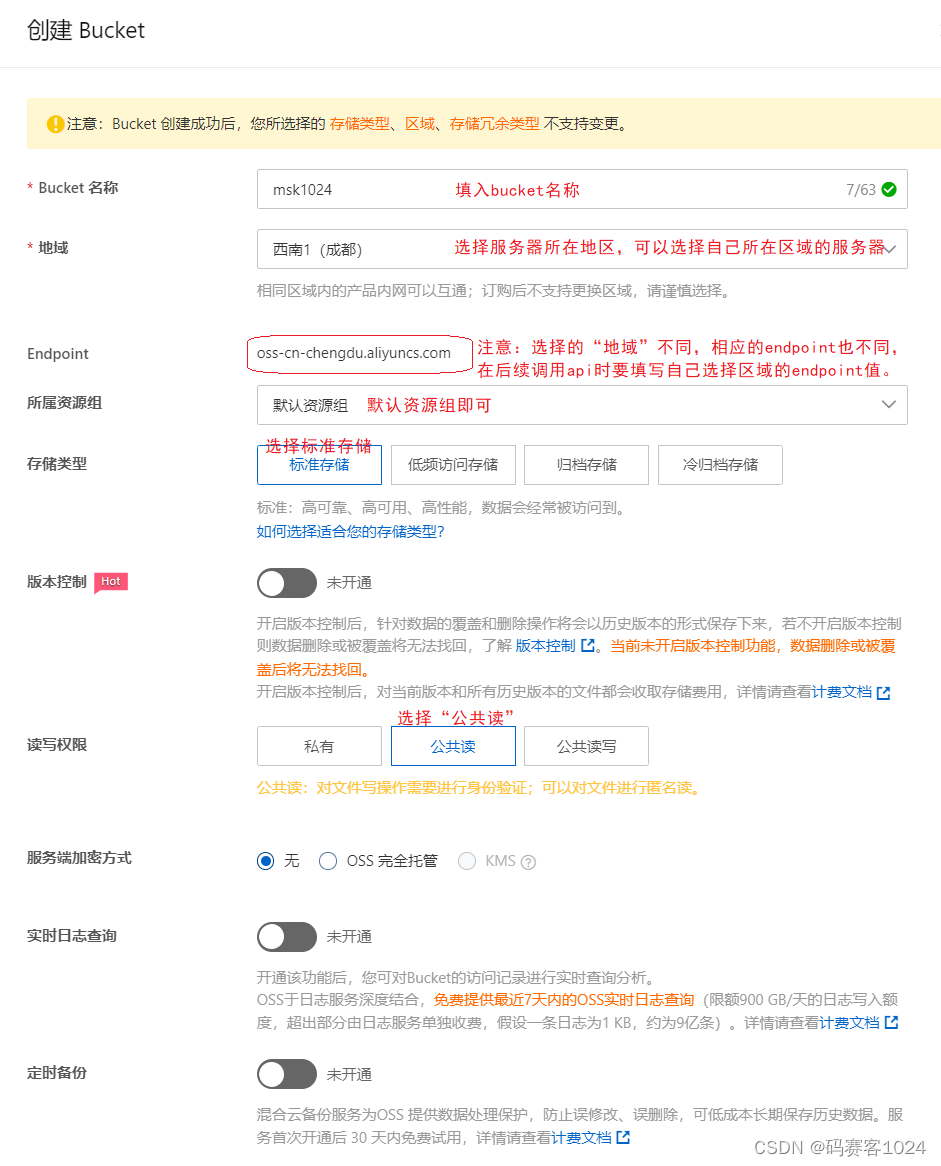Toggle the 实时日志查询 switch

point(287,937)
